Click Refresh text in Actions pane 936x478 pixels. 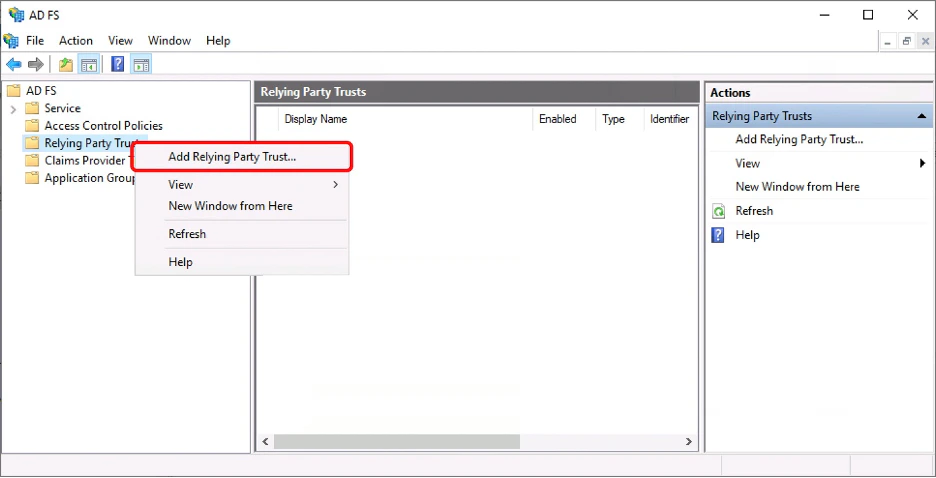[754, 211]
